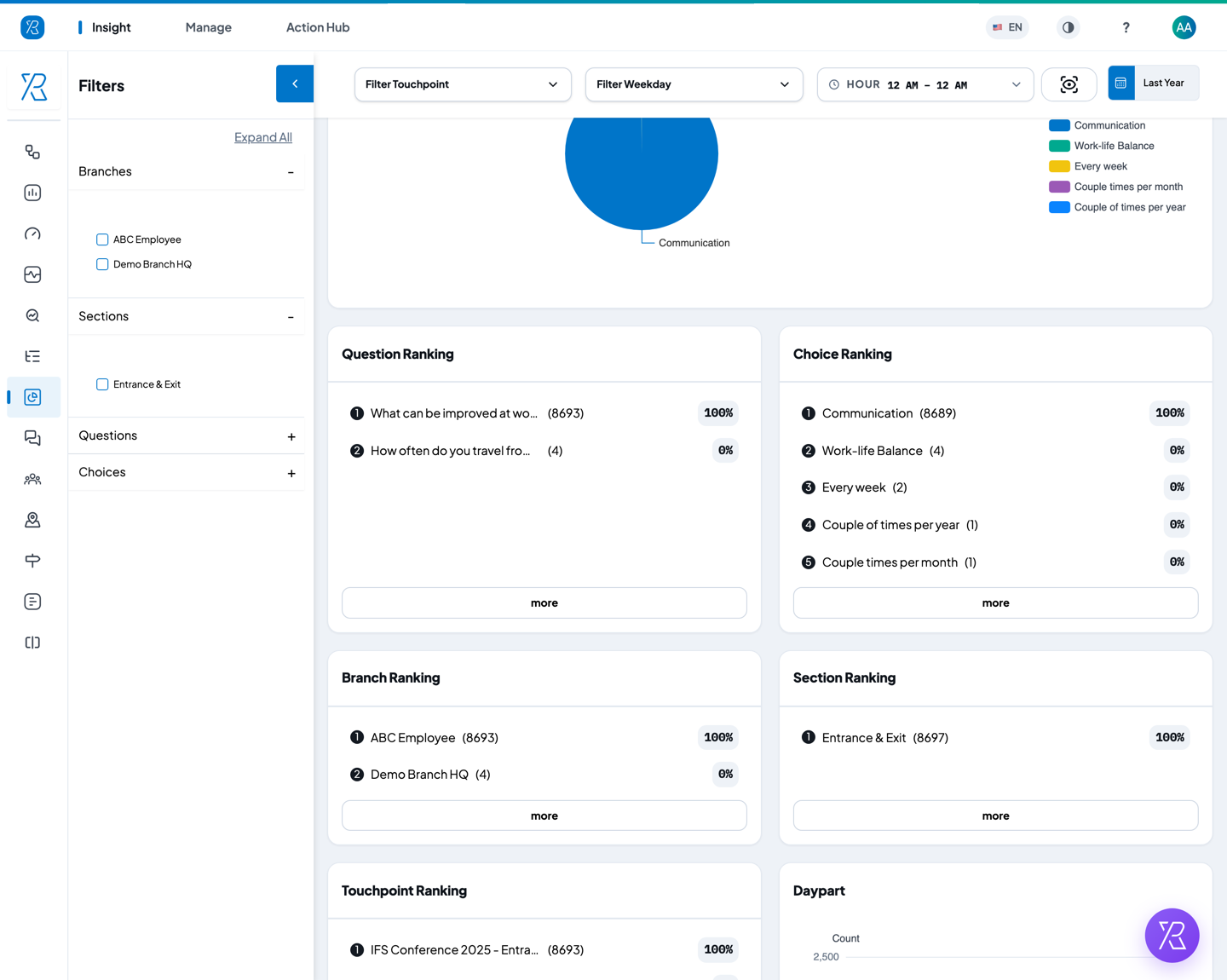Change language with the EN selector
This screenshot has width=1227, height=980.
1007,27
